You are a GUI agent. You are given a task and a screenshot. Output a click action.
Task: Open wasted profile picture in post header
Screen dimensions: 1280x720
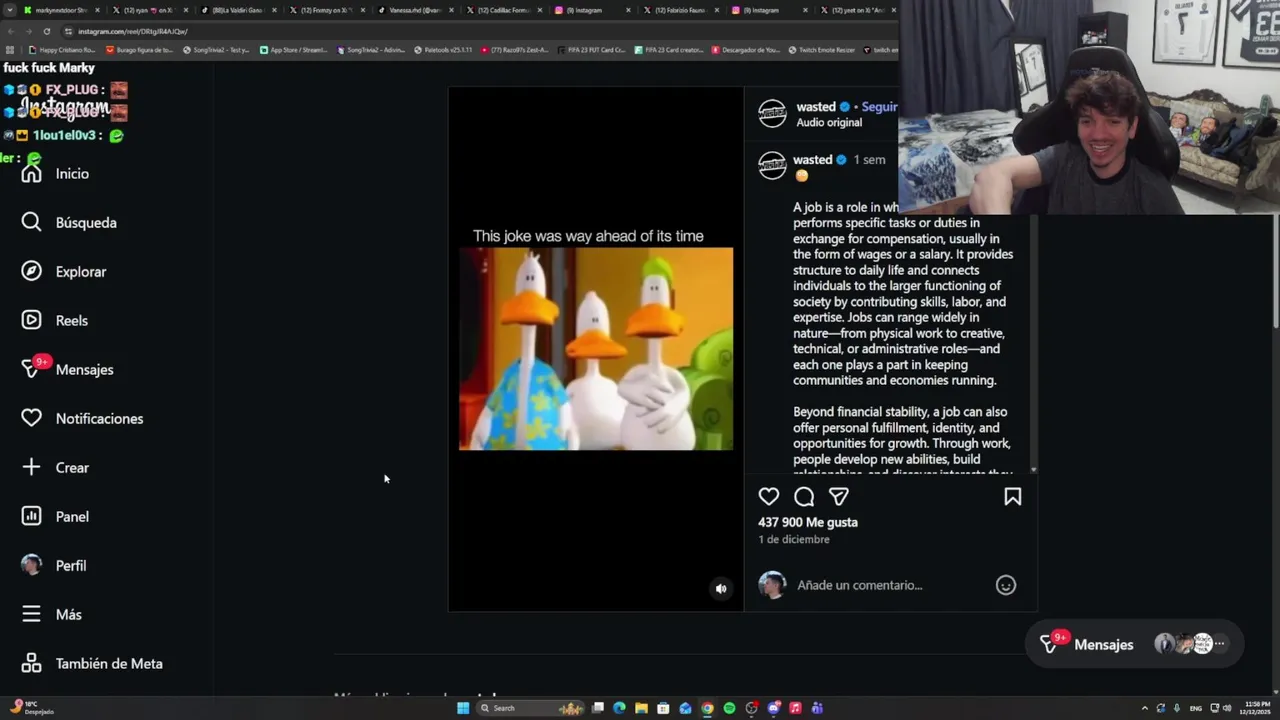[772, 113]
